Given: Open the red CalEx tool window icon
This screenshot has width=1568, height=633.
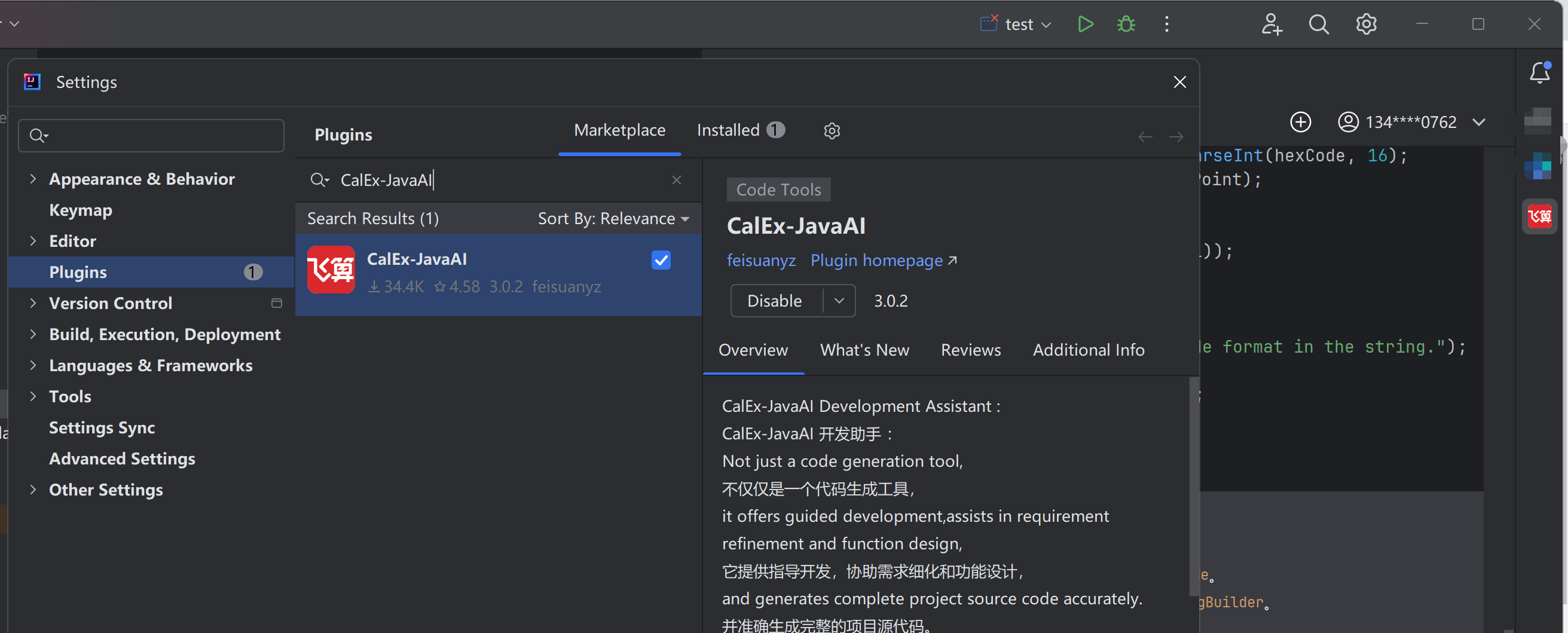Looking at the screenshot, I should click(x=1539, y=216).
